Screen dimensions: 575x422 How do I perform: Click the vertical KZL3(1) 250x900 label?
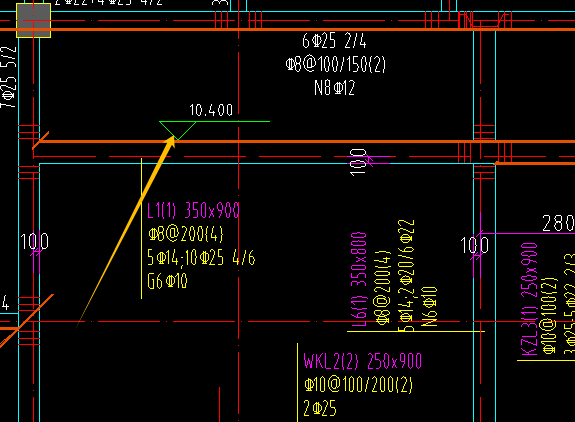click(x=529, y=299)
